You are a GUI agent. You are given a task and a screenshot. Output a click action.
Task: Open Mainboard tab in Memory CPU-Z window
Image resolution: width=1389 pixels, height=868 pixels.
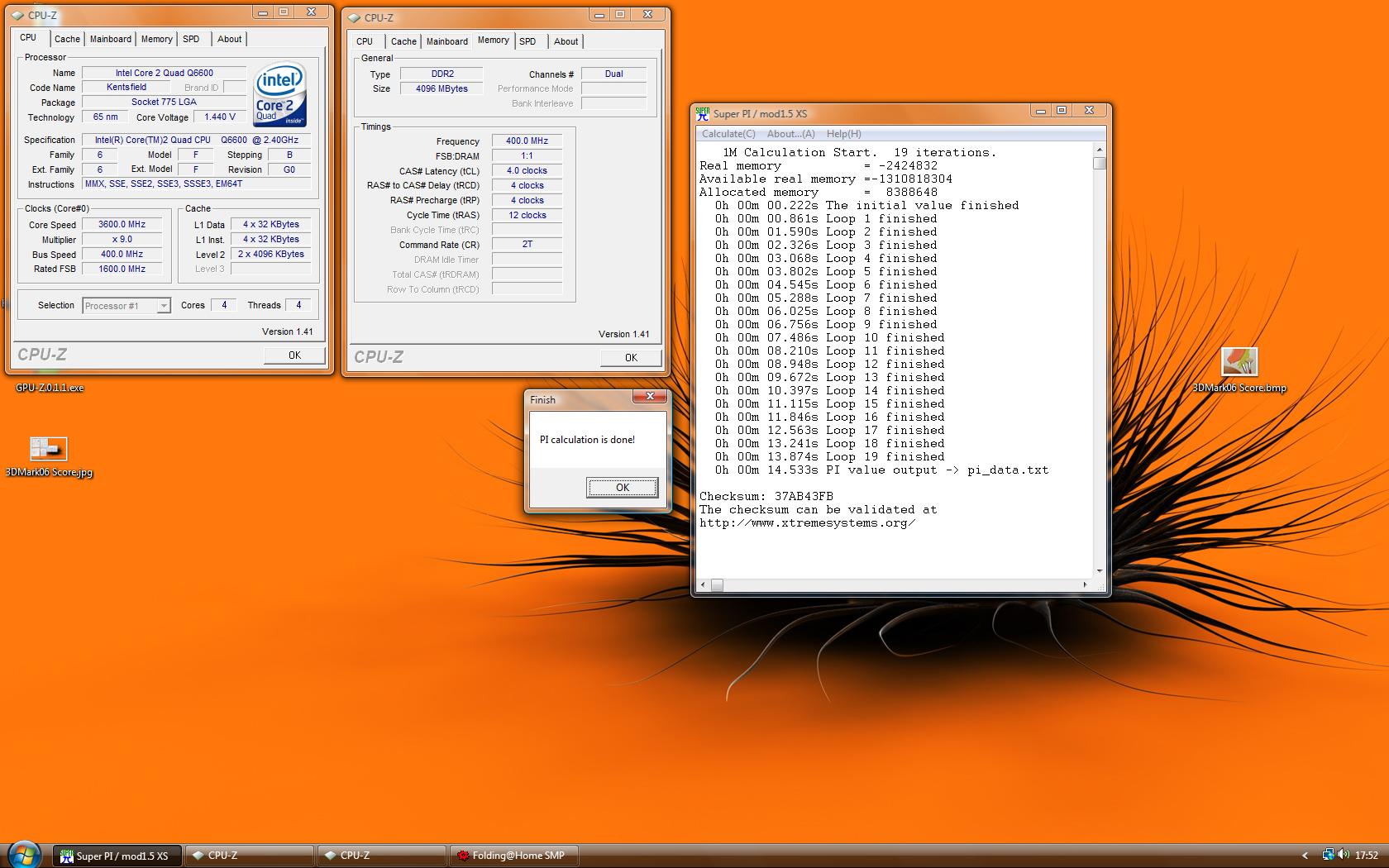(x=447, y=41)
